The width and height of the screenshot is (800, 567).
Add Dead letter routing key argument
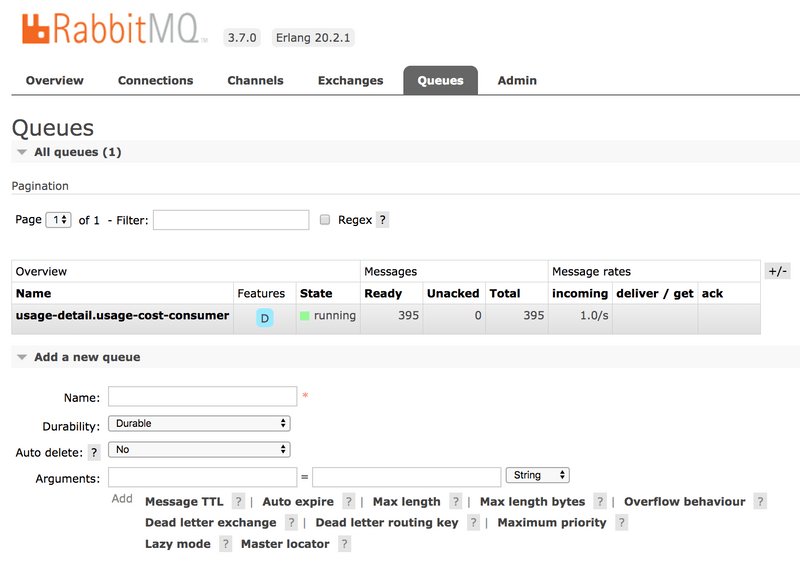point(387,523)
